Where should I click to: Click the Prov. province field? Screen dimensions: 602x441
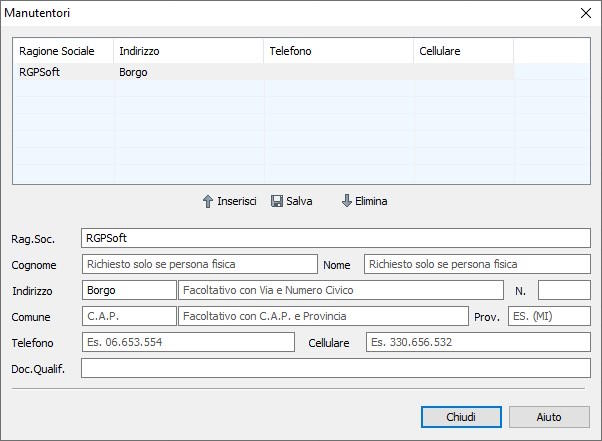[548, 316]
